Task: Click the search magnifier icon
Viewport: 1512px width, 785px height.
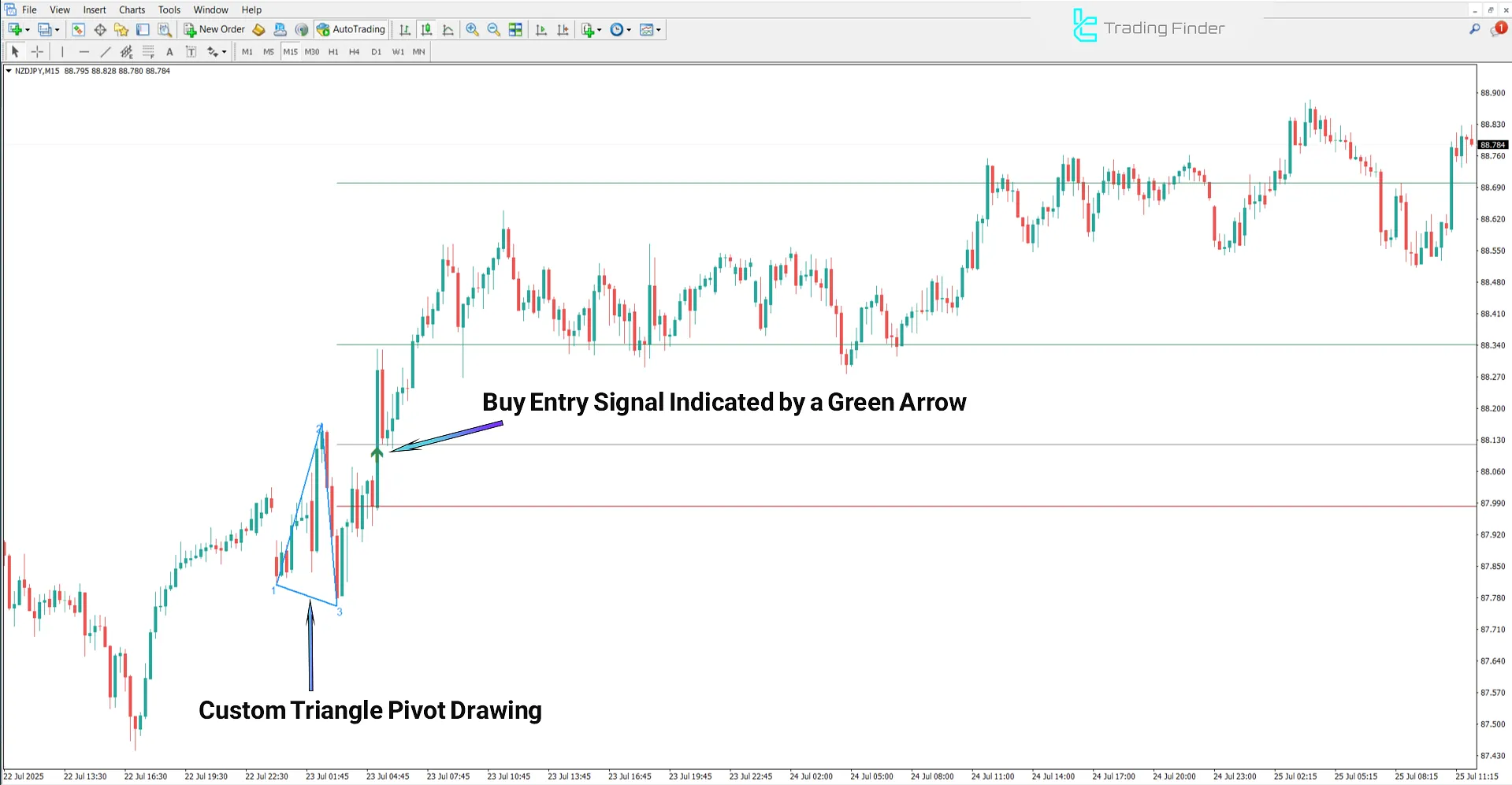Action: [1475, 29]
